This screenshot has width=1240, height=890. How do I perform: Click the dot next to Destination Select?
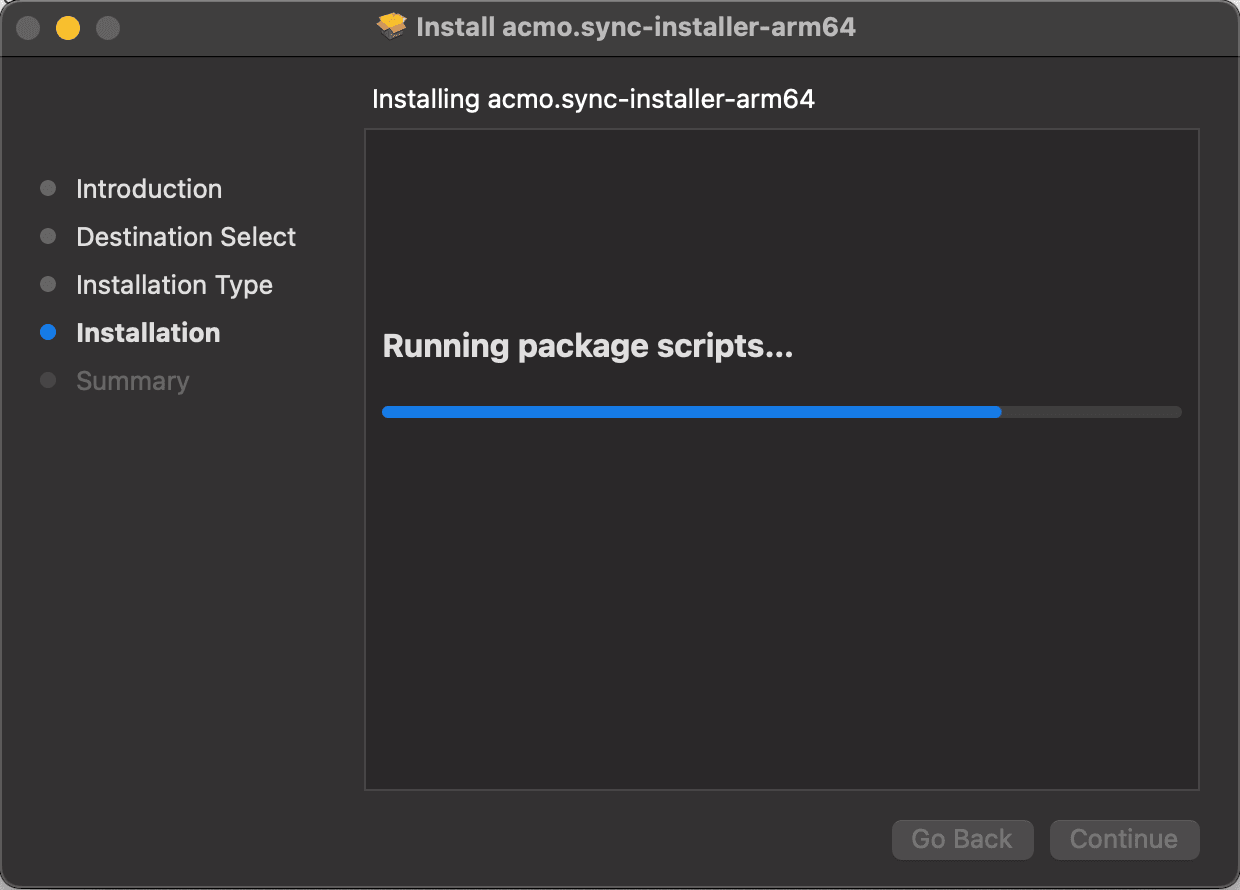click(48, 236)
